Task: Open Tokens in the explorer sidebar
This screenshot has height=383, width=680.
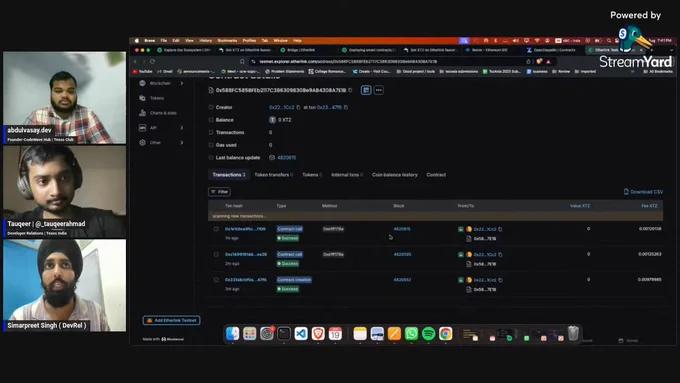Action: (x=157, y=98)
